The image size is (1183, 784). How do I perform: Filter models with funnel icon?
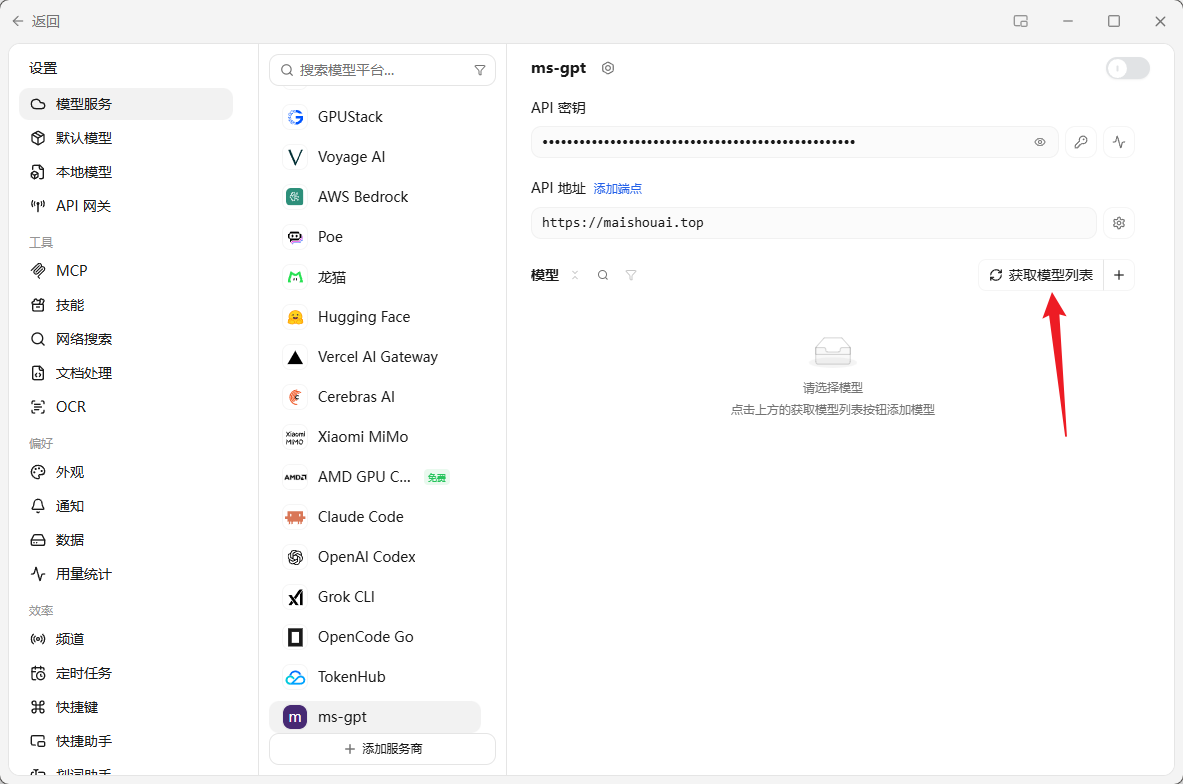pyautogui.click(x=631, y=275)
